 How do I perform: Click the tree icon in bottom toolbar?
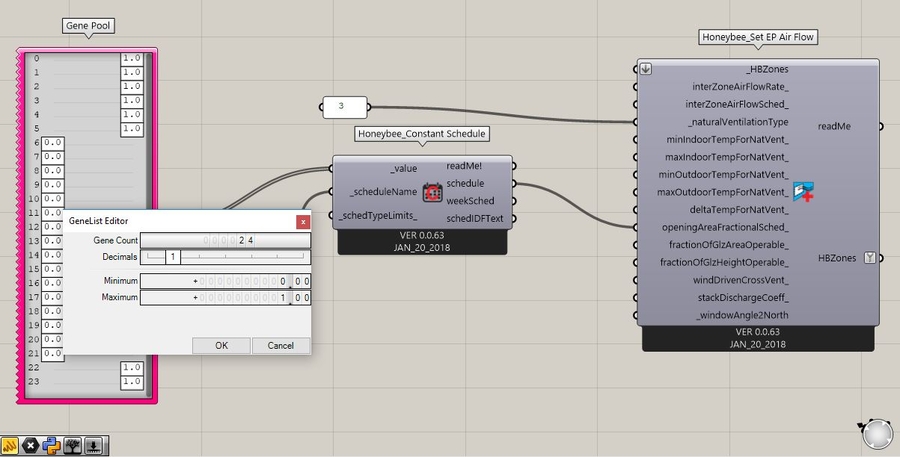pyautogui.click(x=73, y=446)
